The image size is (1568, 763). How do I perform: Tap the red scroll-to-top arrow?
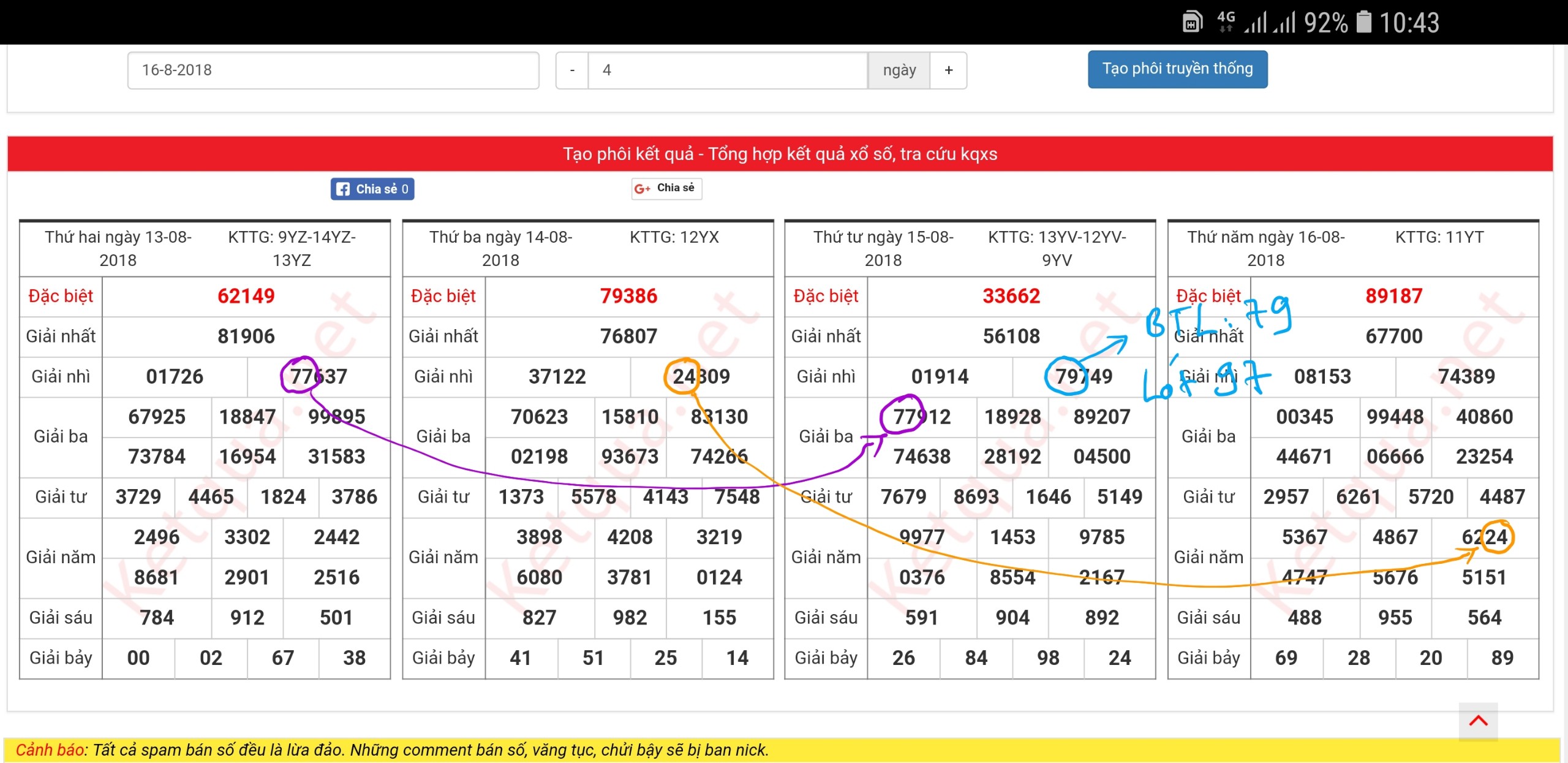point(1478,721)
